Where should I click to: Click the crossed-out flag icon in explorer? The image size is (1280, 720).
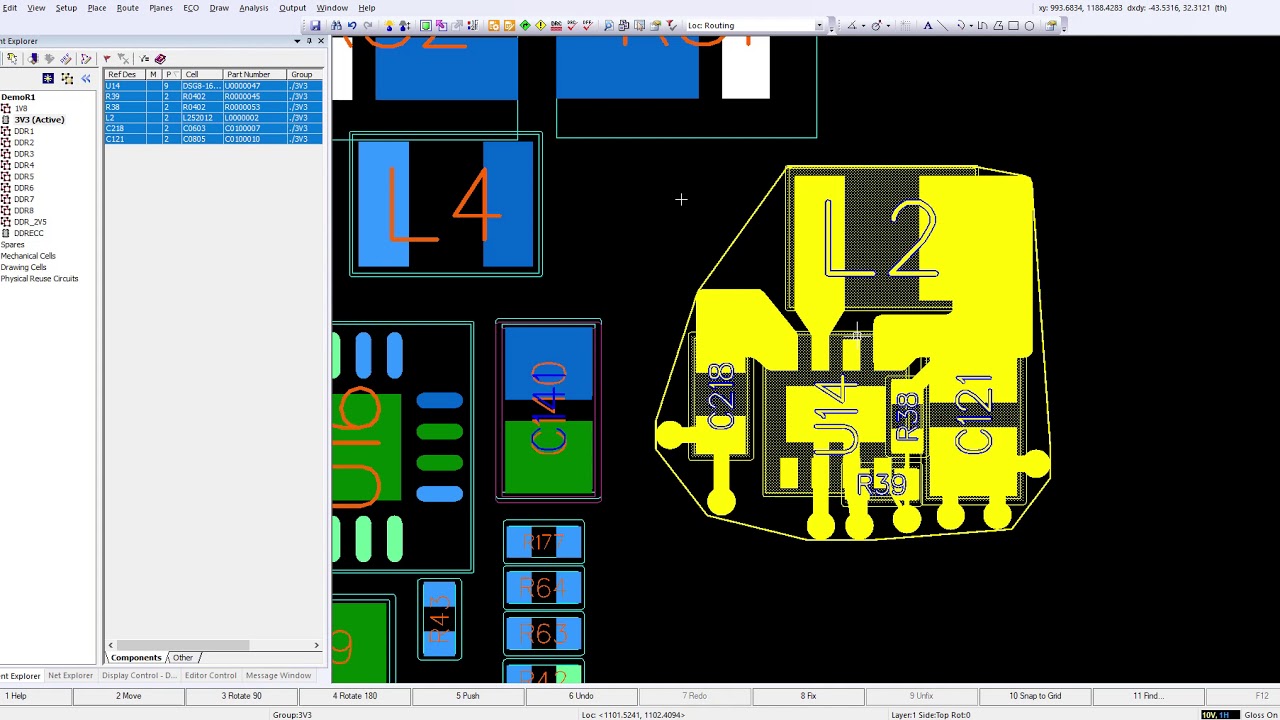[123, 59]
